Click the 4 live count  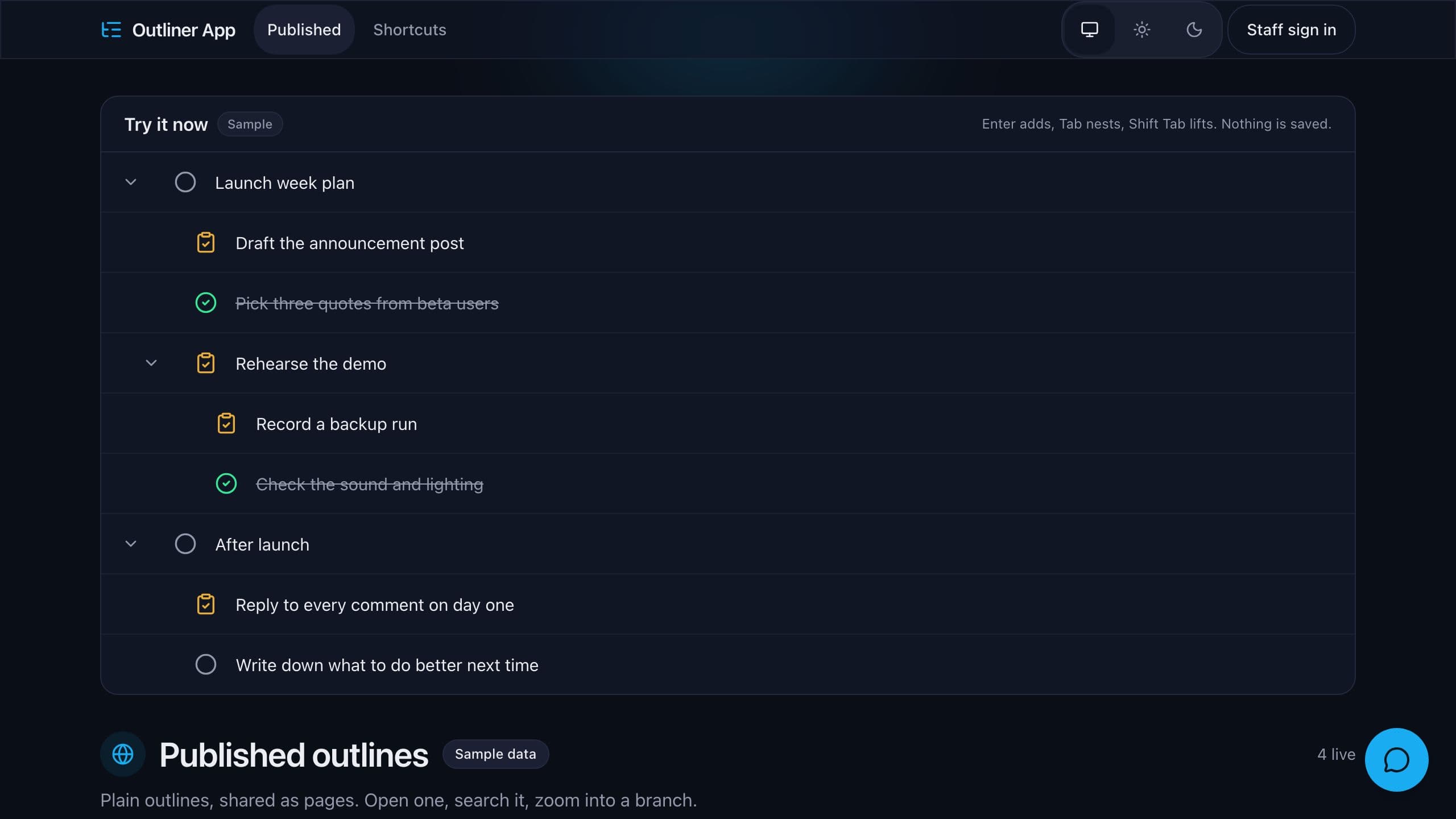click(1336, 754)
